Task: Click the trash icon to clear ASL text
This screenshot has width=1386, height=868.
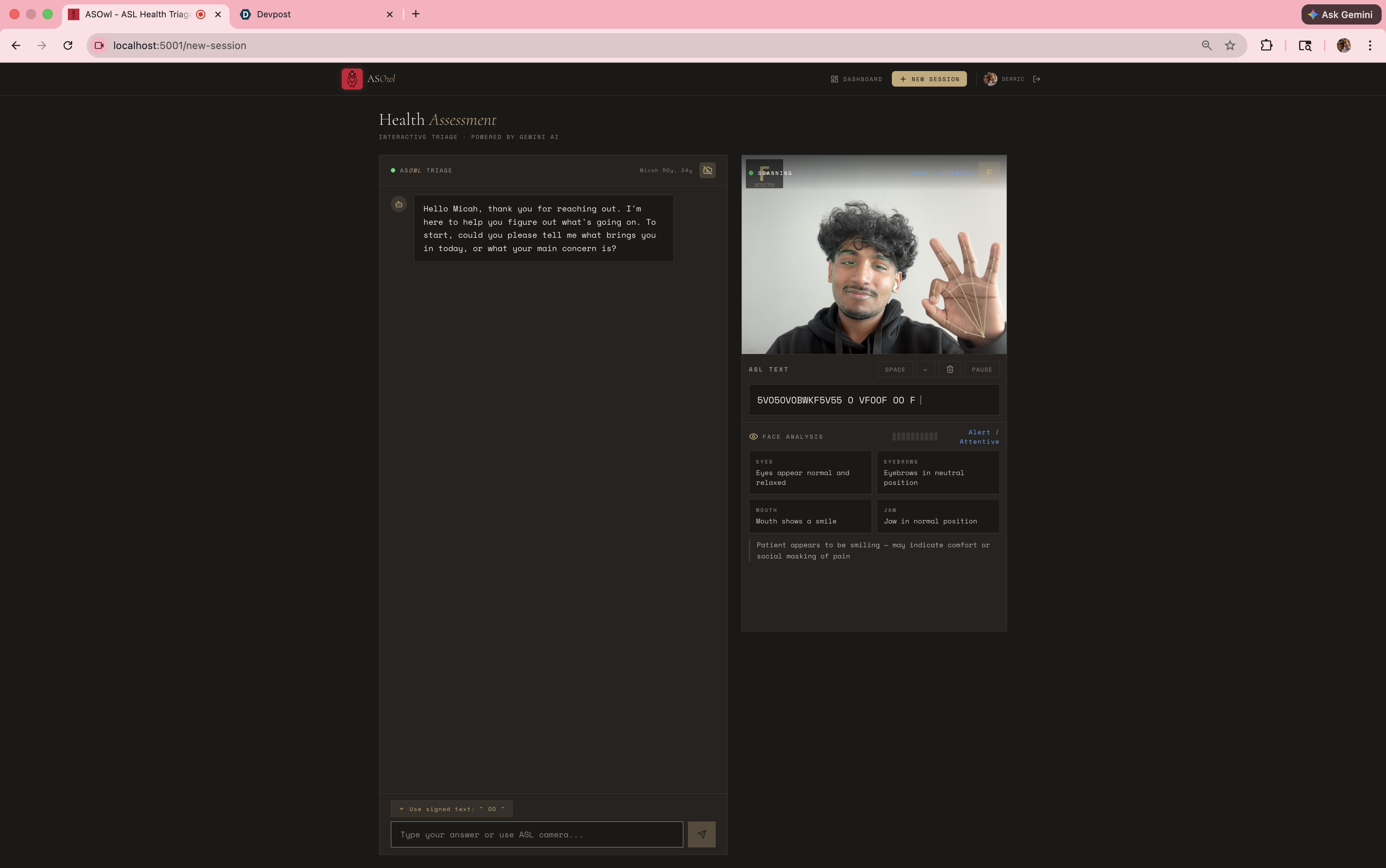Action: [x=950, y=370]
